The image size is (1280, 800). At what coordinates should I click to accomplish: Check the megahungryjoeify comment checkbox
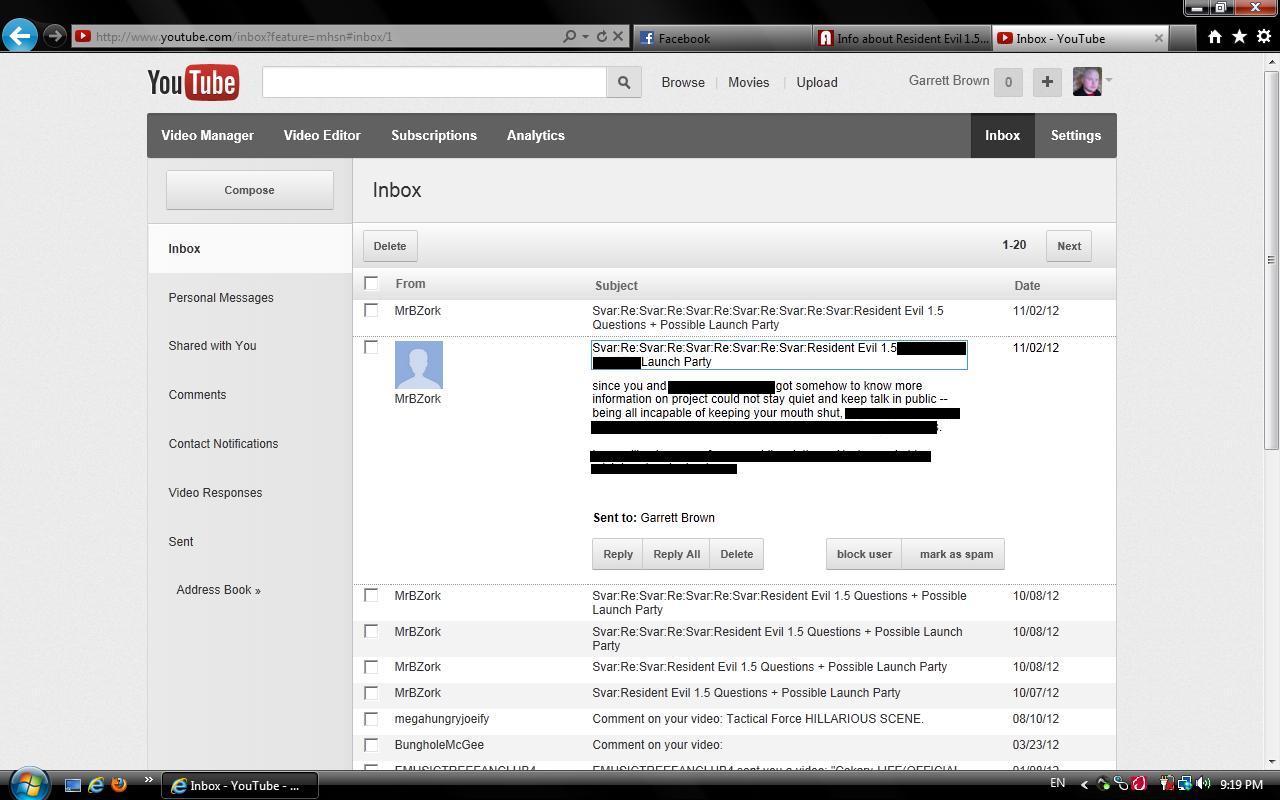coord(371,718)
